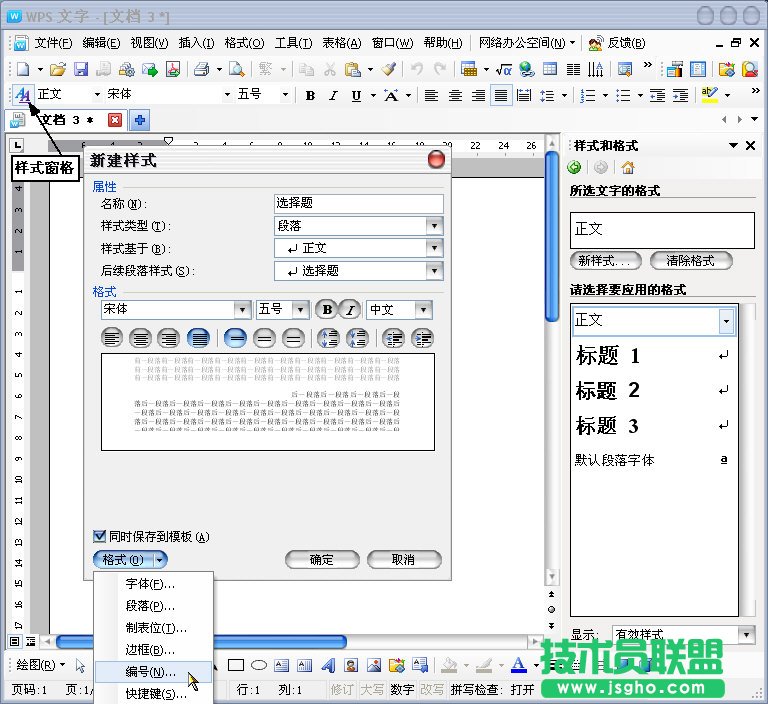Select 1.5 line spacing button in the dialog
Image resolution: width=768 pixels, height=704 pixels.
coord(264,338)
